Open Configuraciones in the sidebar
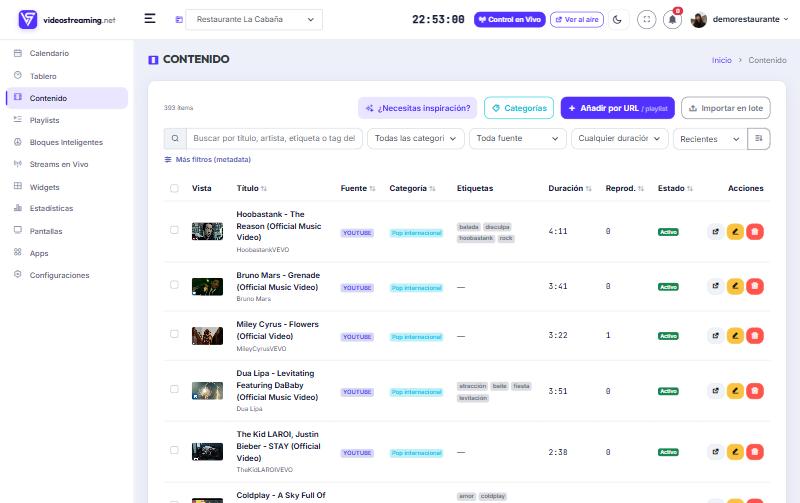This screenshot has height=503, width=800. 66,275
